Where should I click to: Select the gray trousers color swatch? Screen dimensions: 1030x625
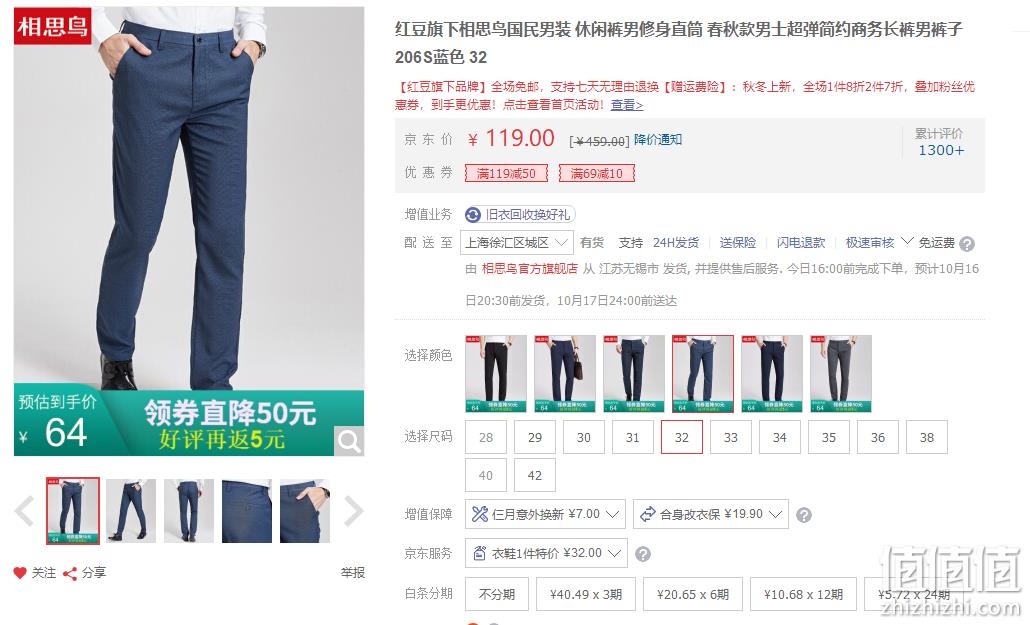[841, 373]
